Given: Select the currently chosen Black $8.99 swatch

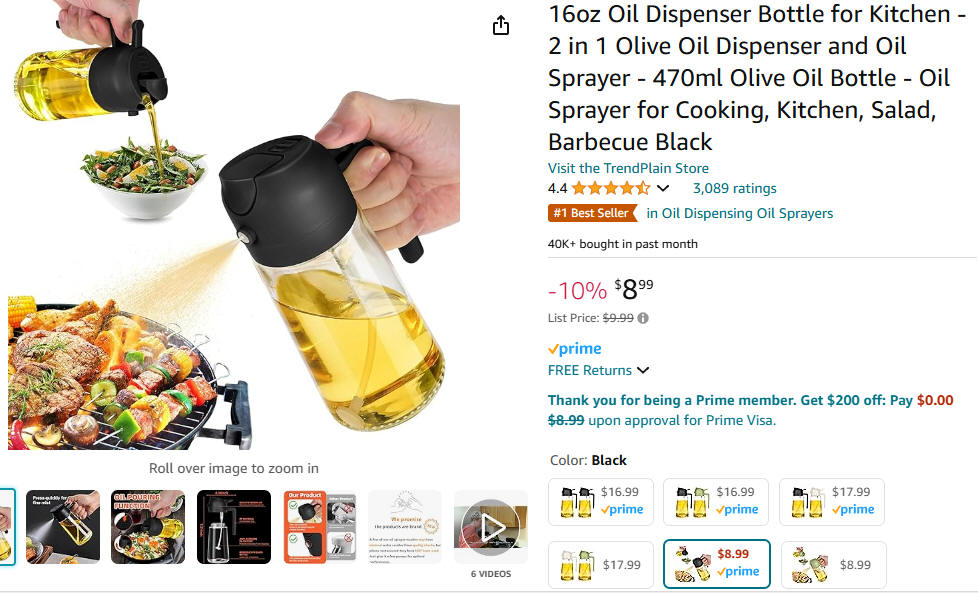Looking at the screenshot, I should [717, 564].
